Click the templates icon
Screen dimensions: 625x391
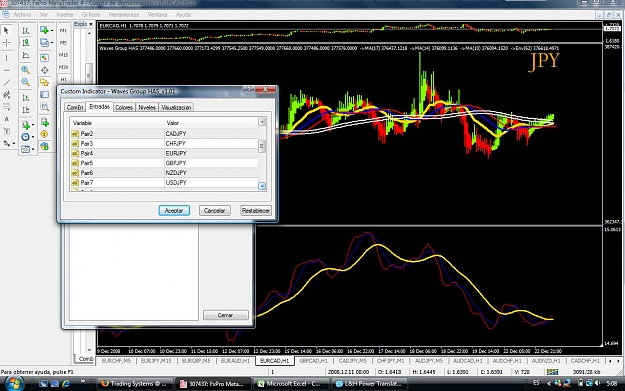(25, 149)
